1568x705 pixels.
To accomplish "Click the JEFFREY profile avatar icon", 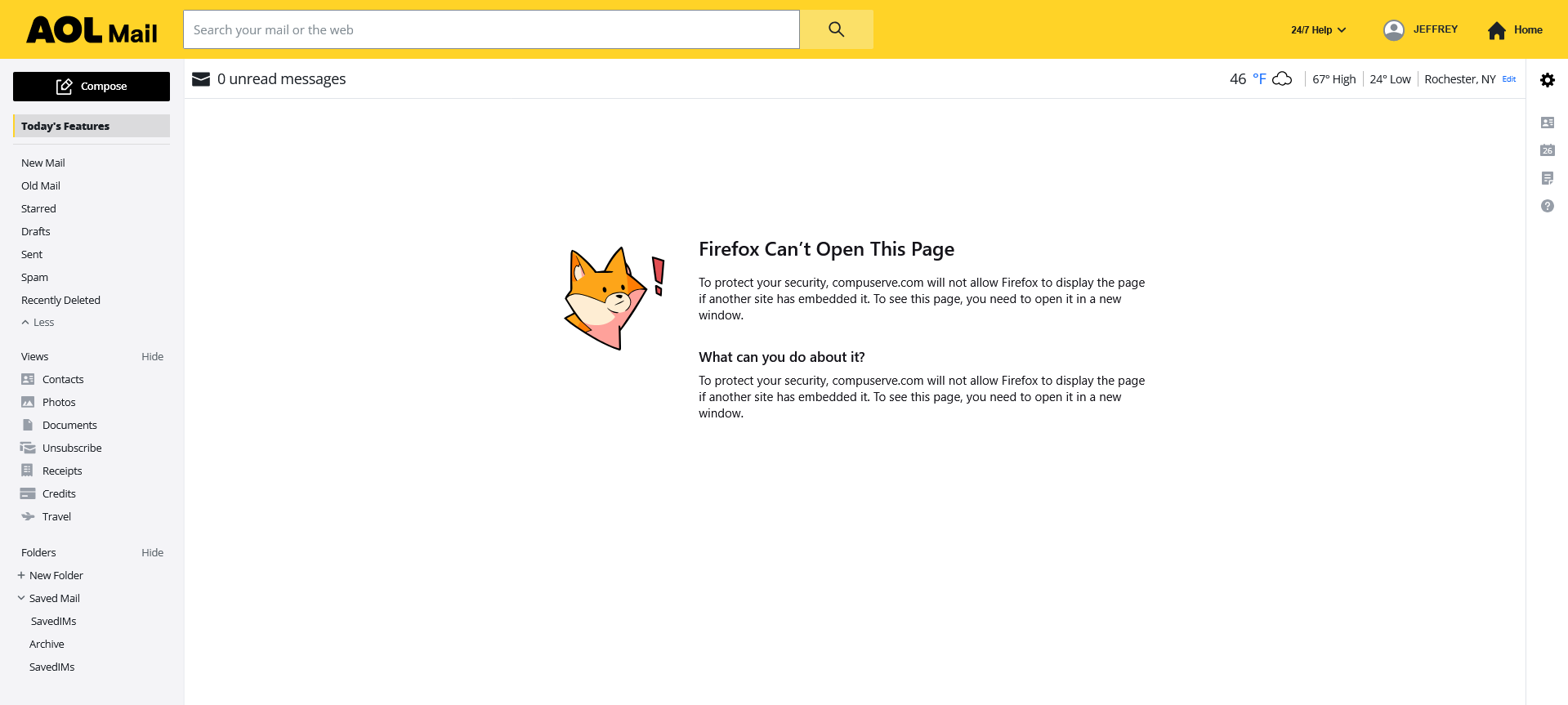I will (x=1394, y=30).
